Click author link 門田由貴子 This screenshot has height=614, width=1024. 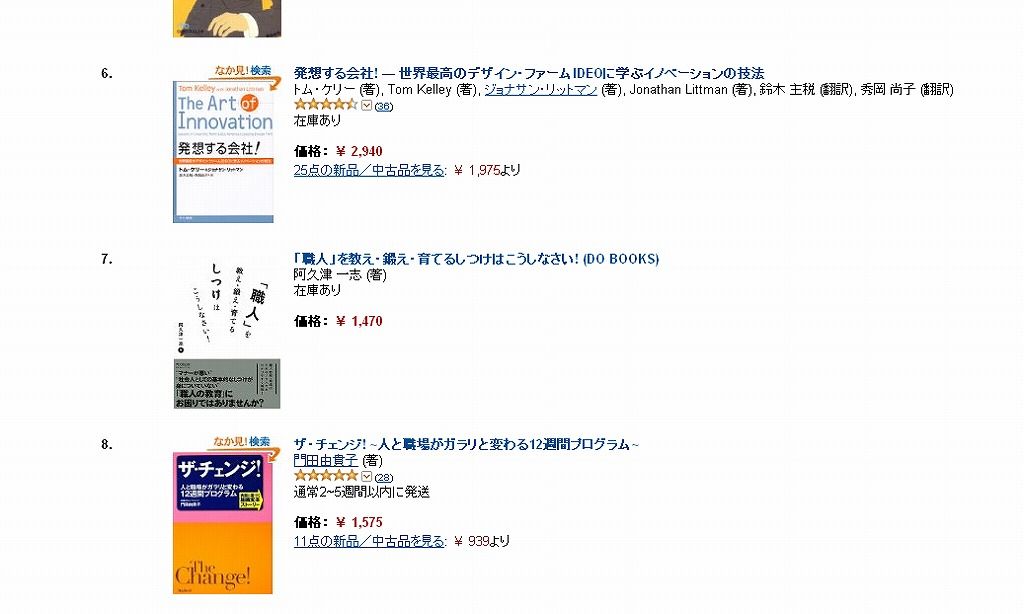tap(326, 461)
